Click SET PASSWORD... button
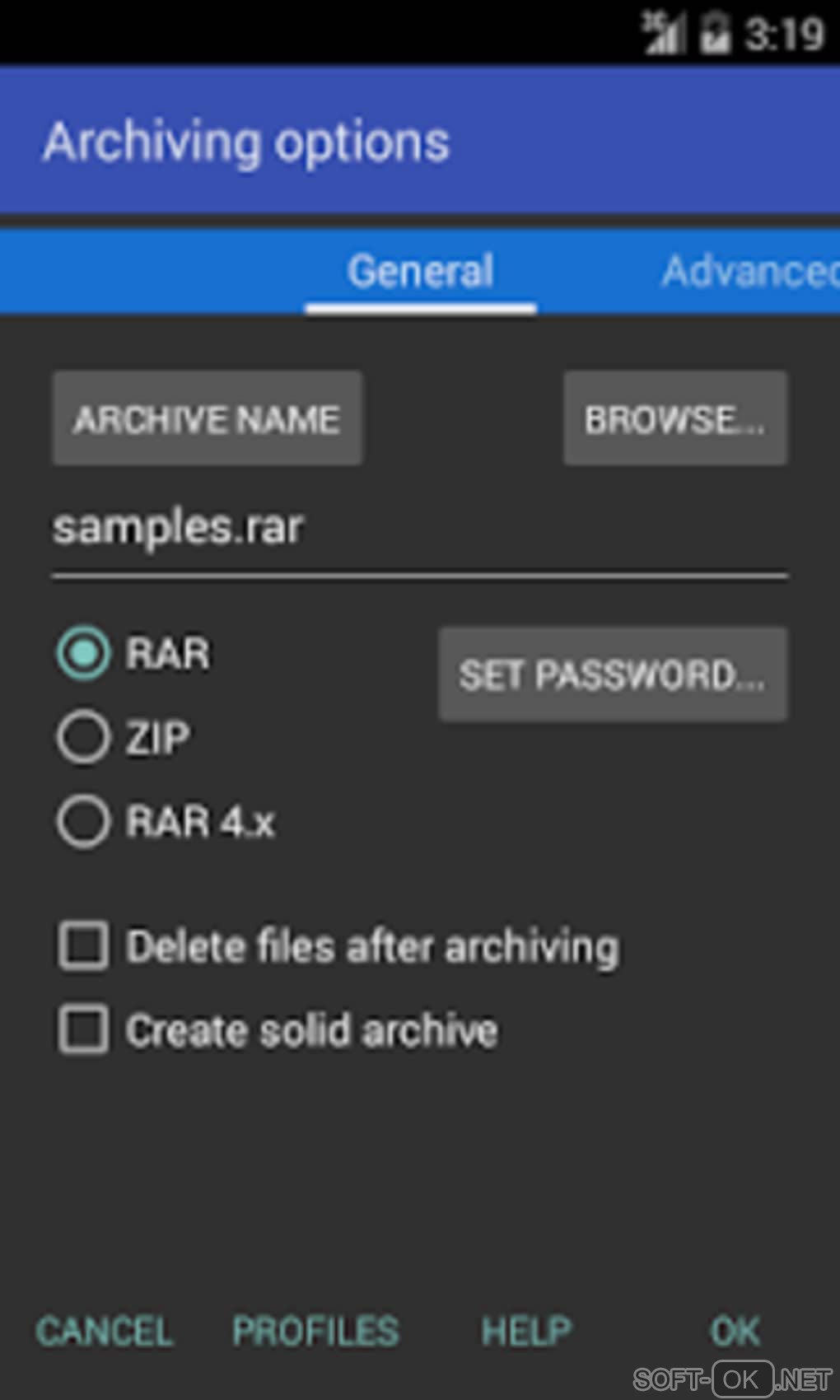840x1400 pixels. [613, 674]
